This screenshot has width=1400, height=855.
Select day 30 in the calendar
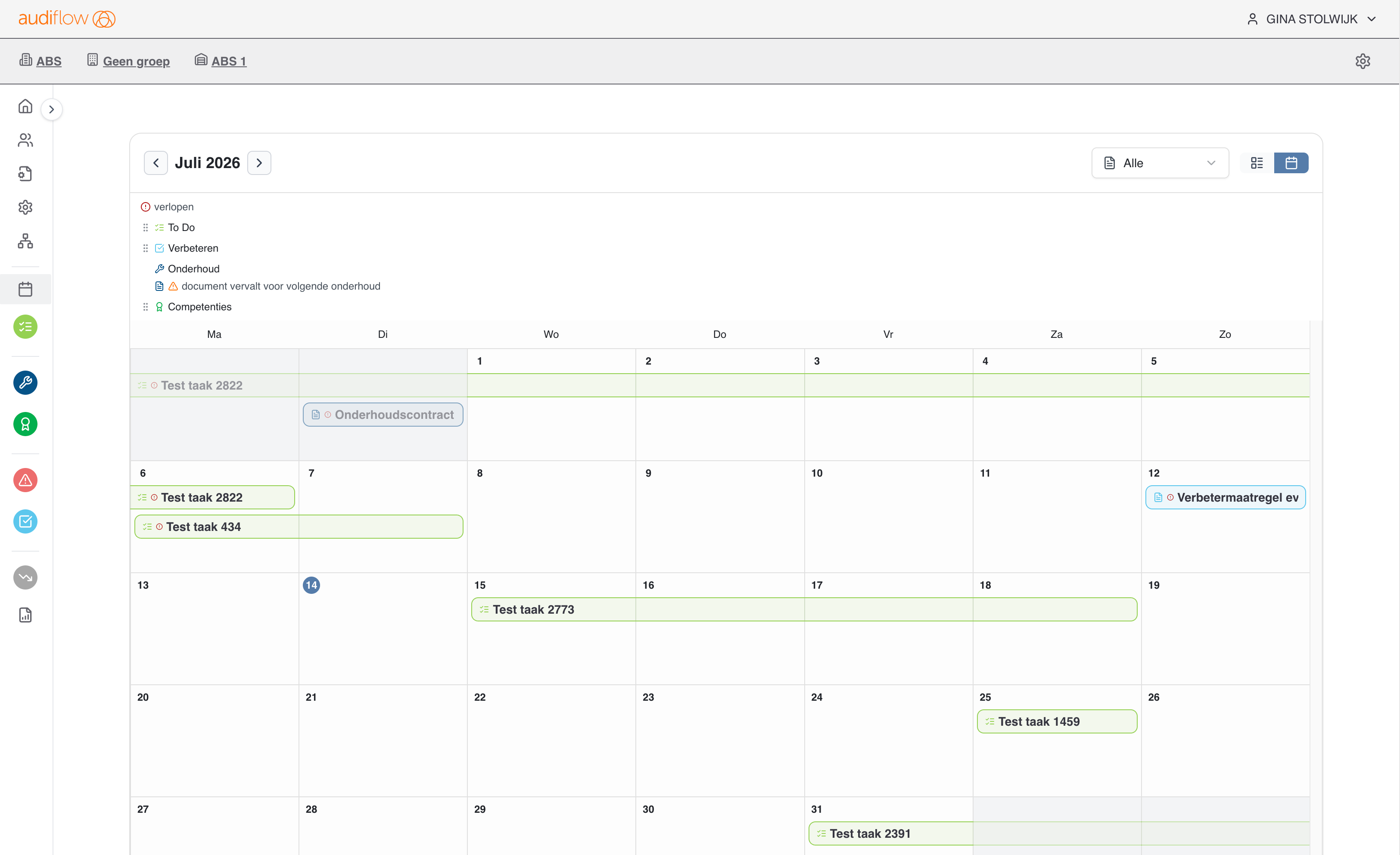click(x=648, y=809)
